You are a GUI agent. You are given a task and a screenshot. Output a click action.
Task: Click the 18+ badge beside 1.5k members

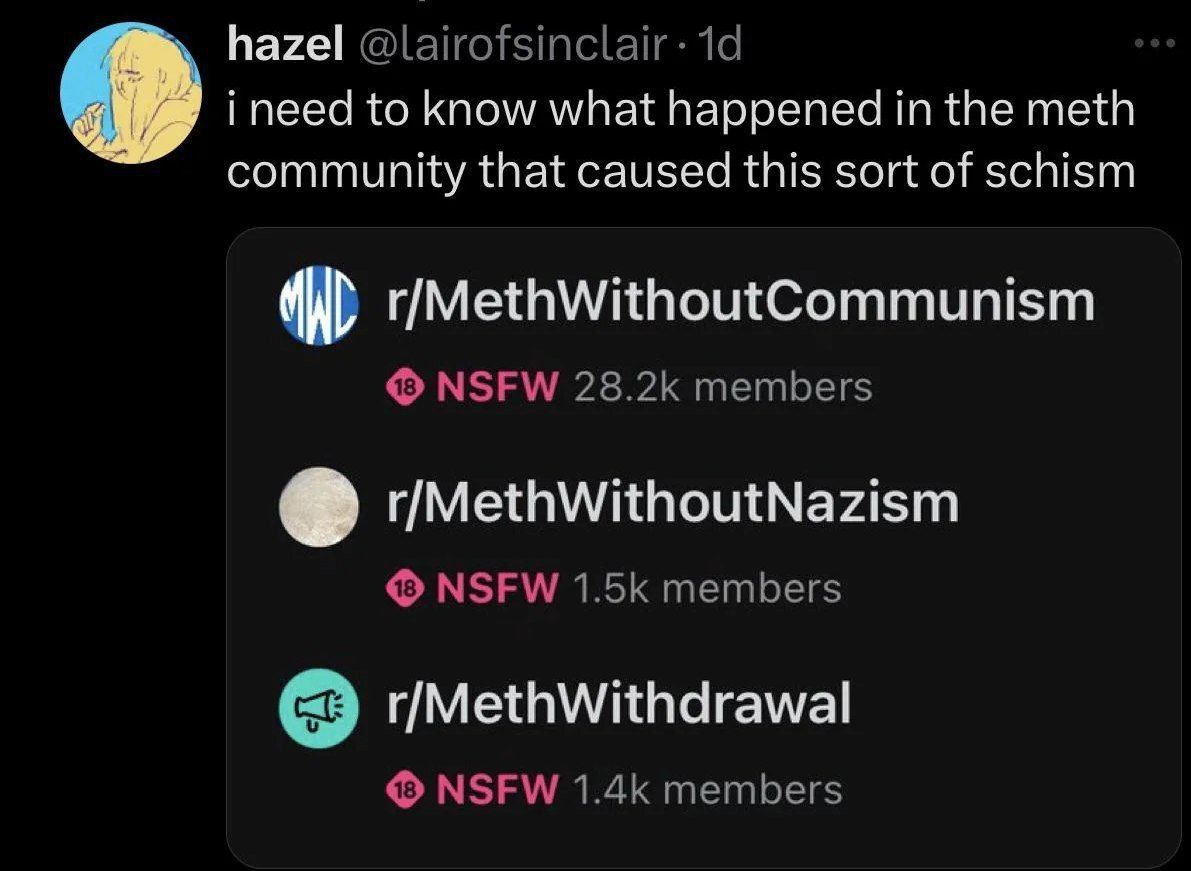tap(406, 589)
